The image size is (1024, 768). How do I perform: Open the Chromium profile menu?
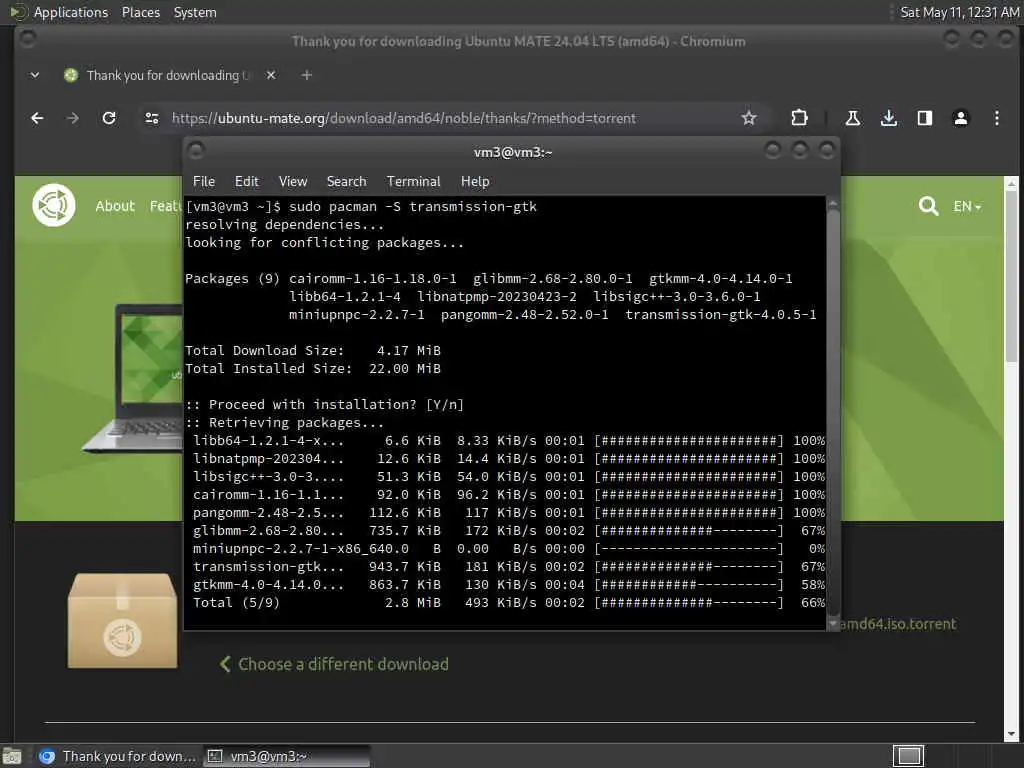961,118
